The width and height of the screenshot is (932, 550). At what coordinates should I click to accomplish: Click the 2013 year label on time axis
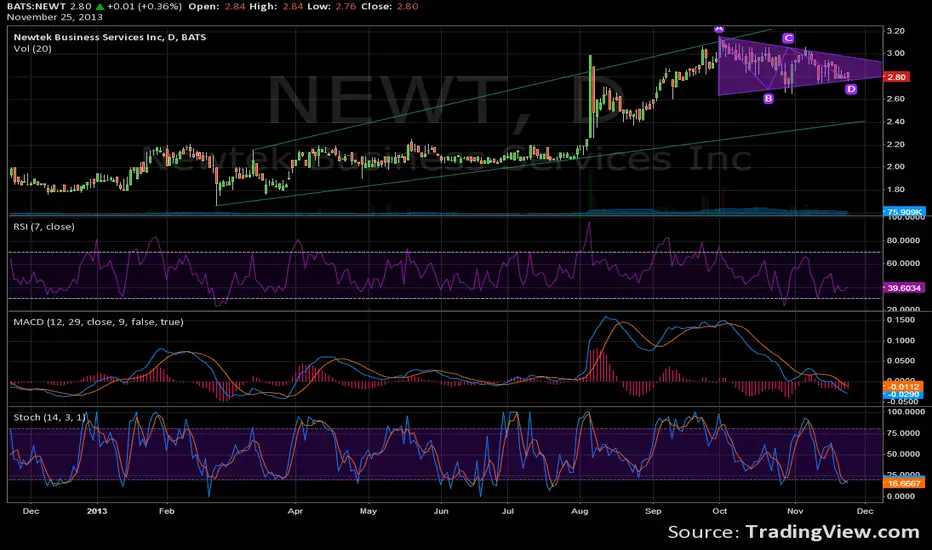[x=97, y=511]
